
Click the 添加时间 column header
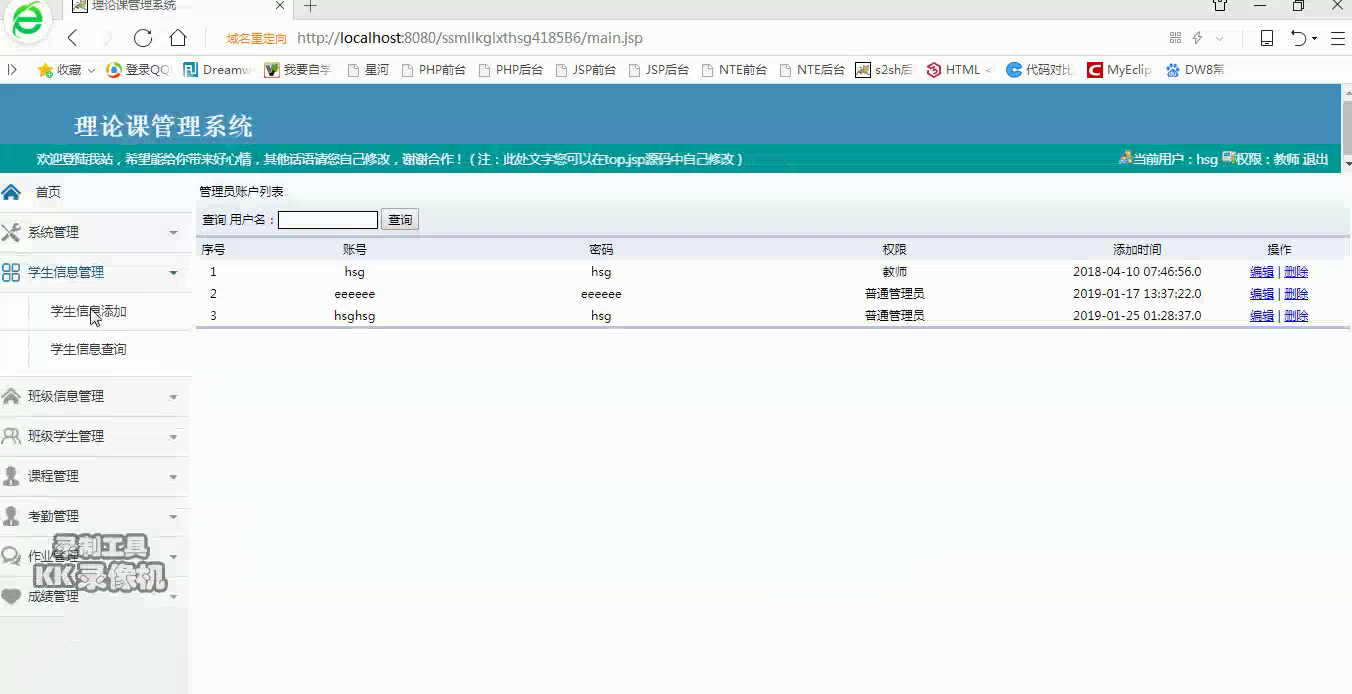1137,250
